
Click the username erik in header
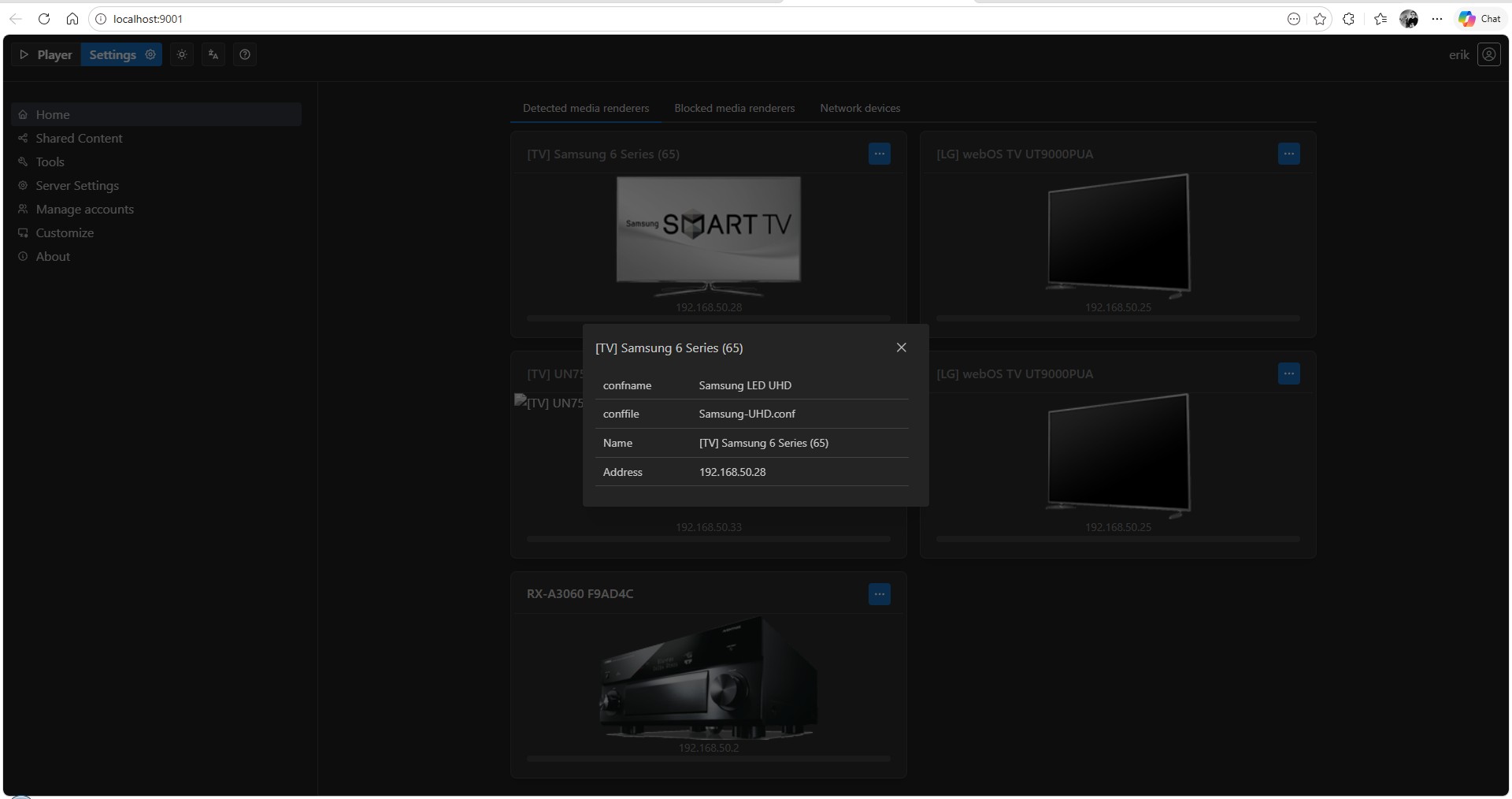pyautogui.click(x=1458, y=54)
